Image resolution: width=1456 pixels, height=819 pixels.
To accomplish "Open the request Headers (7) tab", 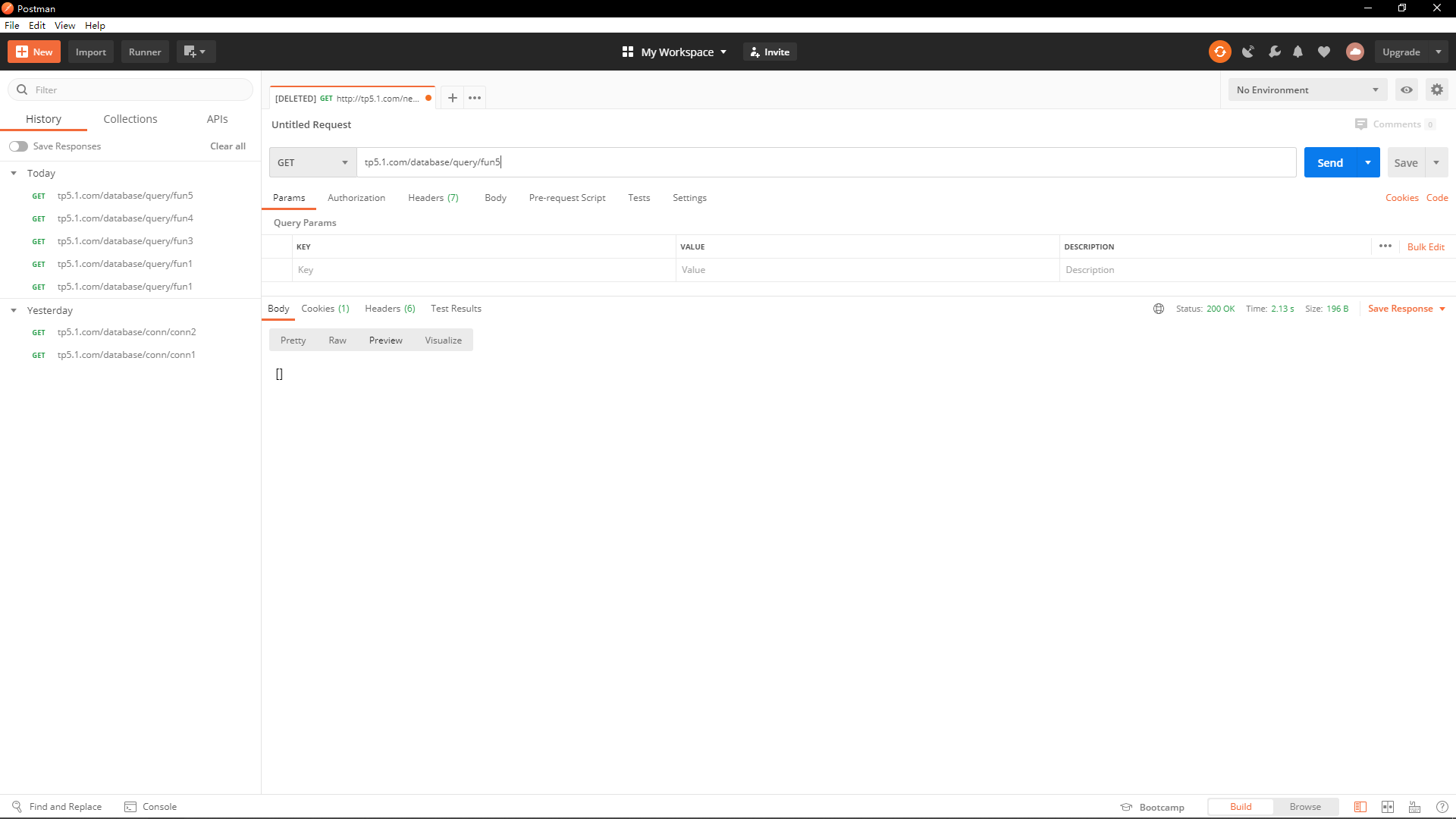I will (433, 198).
